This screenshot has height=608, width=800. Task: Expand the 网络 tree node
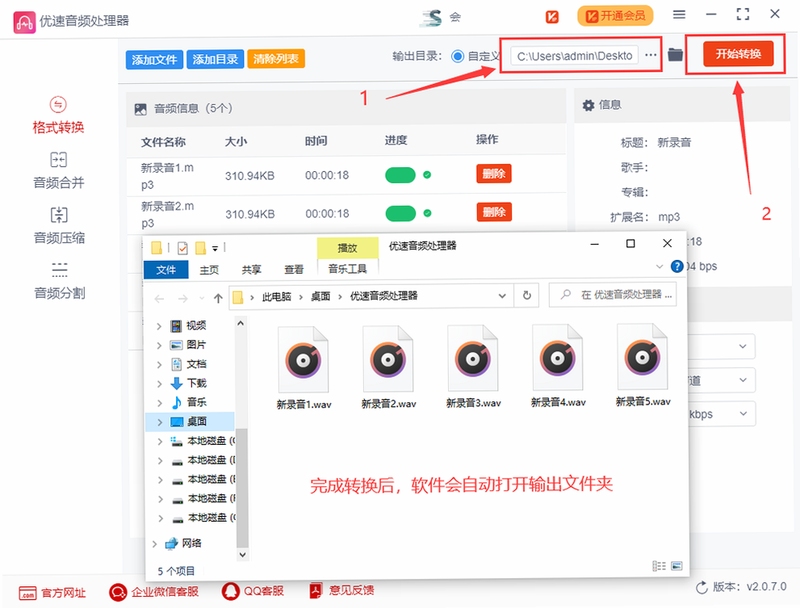155,544
